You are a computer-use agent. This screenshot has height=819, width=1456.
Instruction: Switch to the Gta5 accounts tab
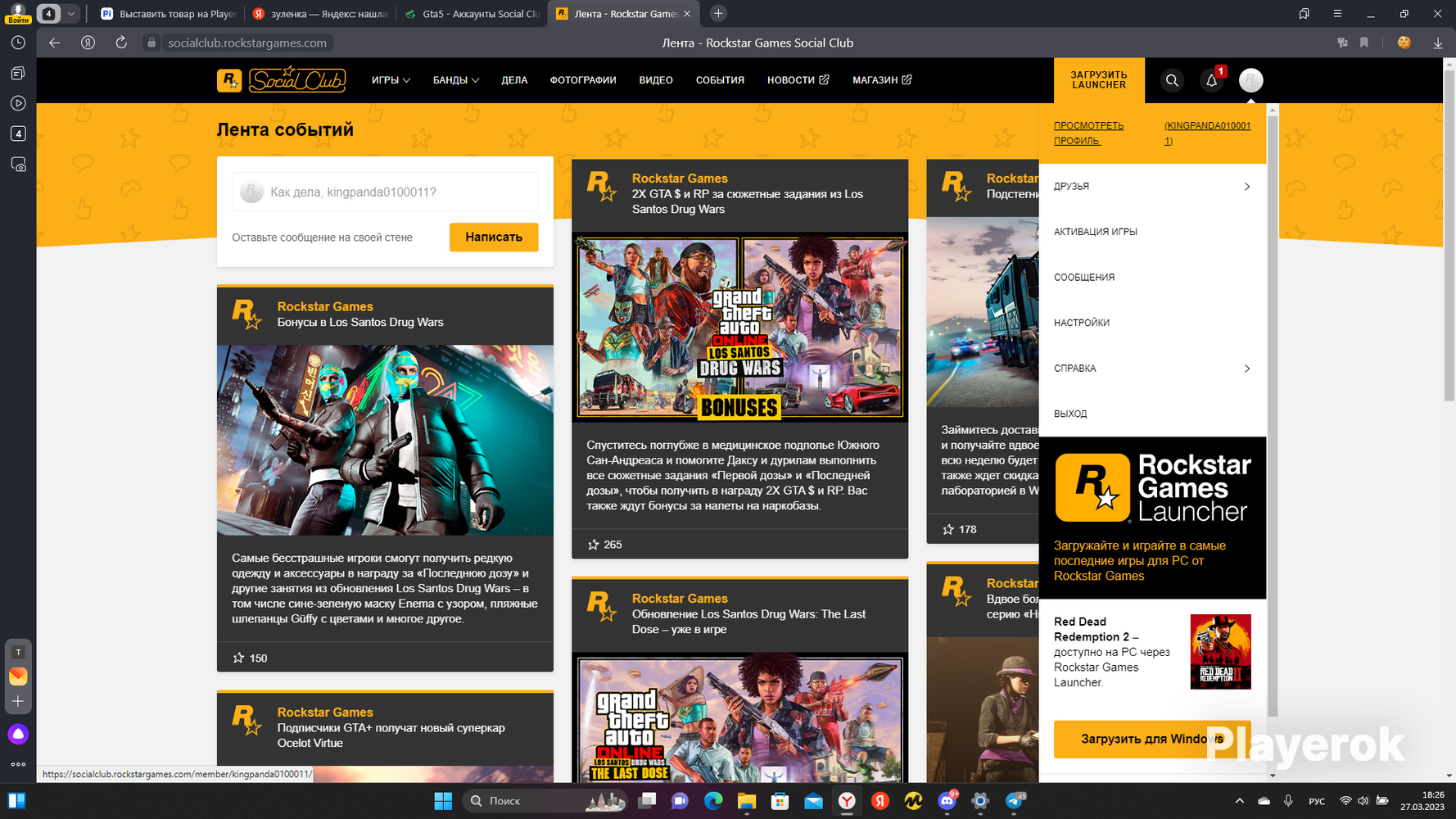(x=473, y=14)
